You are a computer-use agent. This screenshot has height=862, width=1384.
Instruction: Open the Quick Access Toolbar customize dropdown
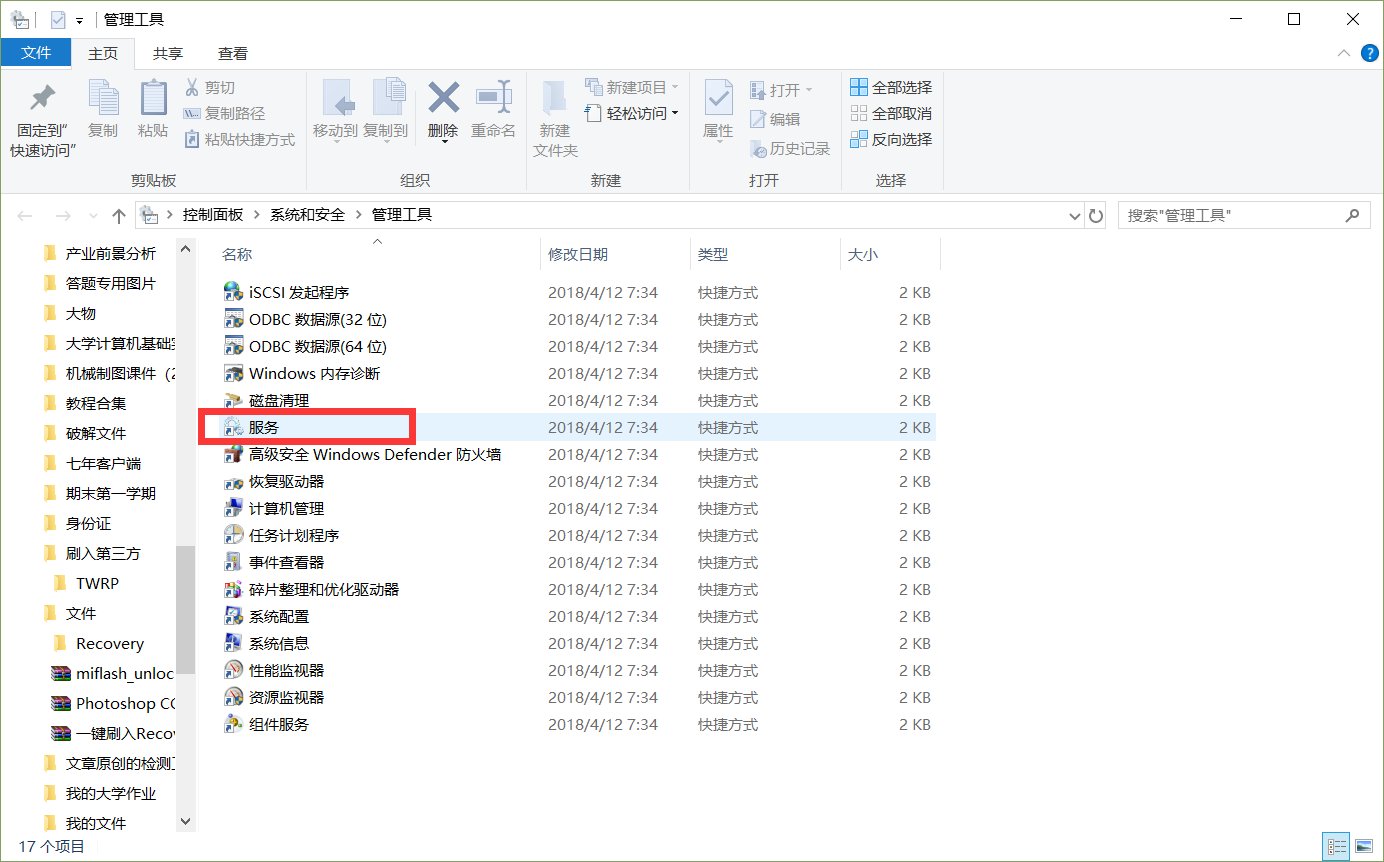tap(78, 18)
